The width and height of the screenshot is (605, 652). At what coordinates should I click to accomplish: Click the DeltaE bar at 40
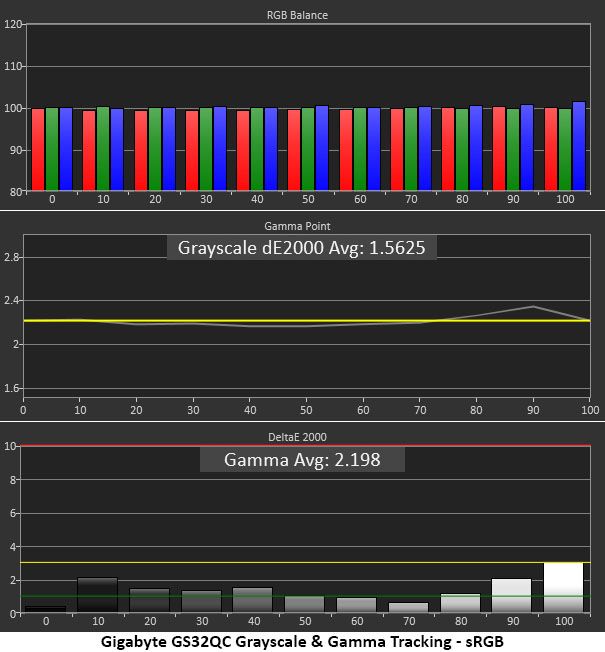(252, 600)
